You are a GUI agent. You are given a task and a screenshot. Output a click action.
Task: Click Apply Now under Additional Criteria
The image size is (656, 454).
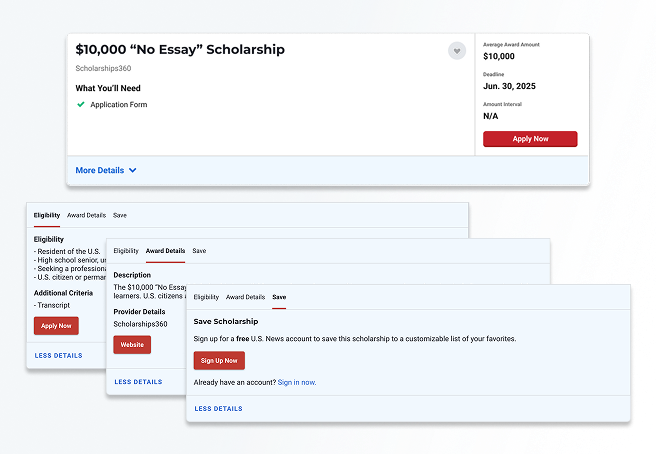click(x=56, y=326)
